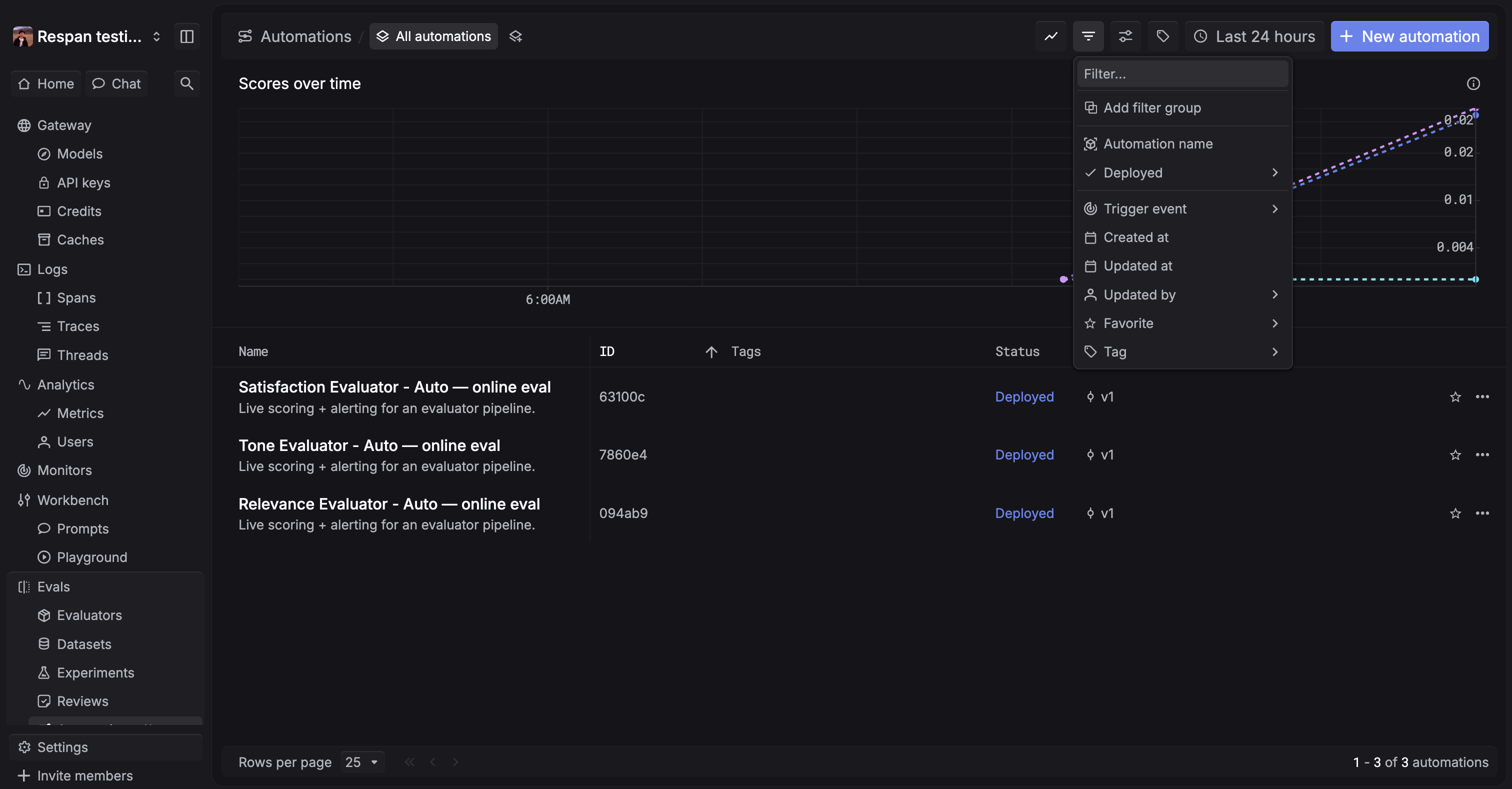Choose Updated at filter

pyautogui.click(x=1182, y=266)
